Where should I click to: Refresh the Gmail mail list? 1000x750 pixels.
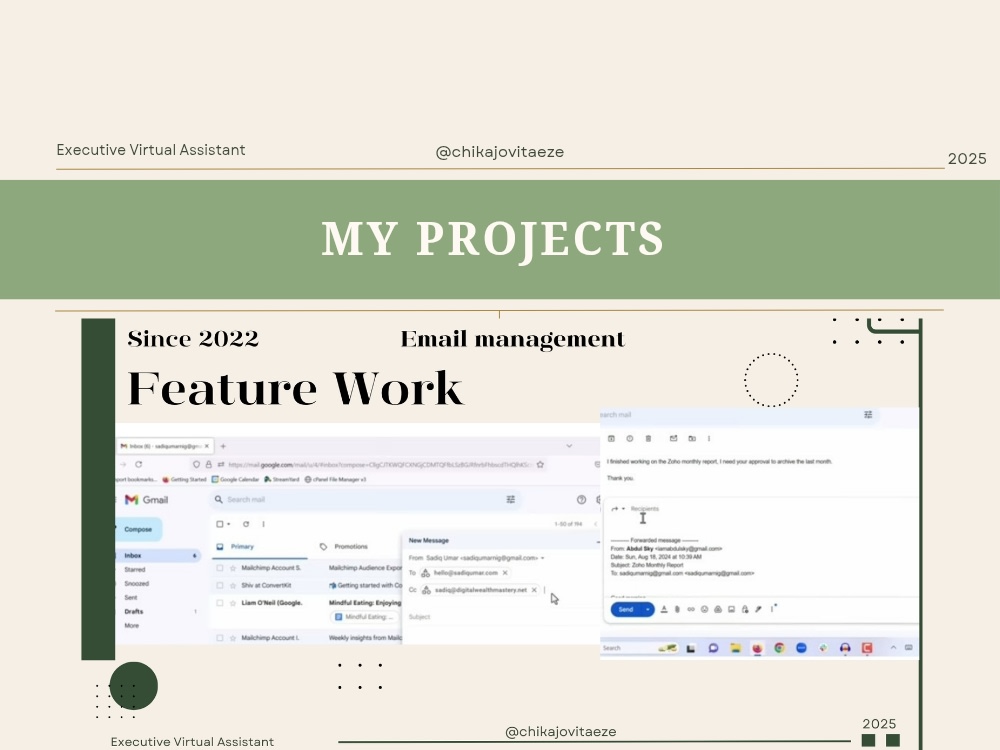(x=246, y=524)
